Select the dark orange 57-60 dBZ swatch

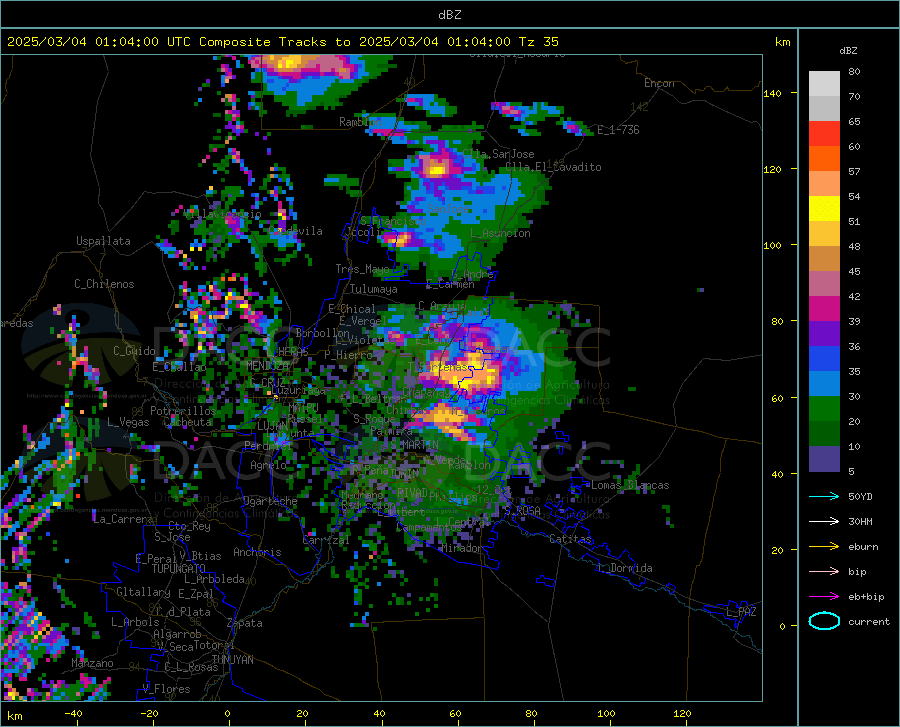[x=824, y=159]
